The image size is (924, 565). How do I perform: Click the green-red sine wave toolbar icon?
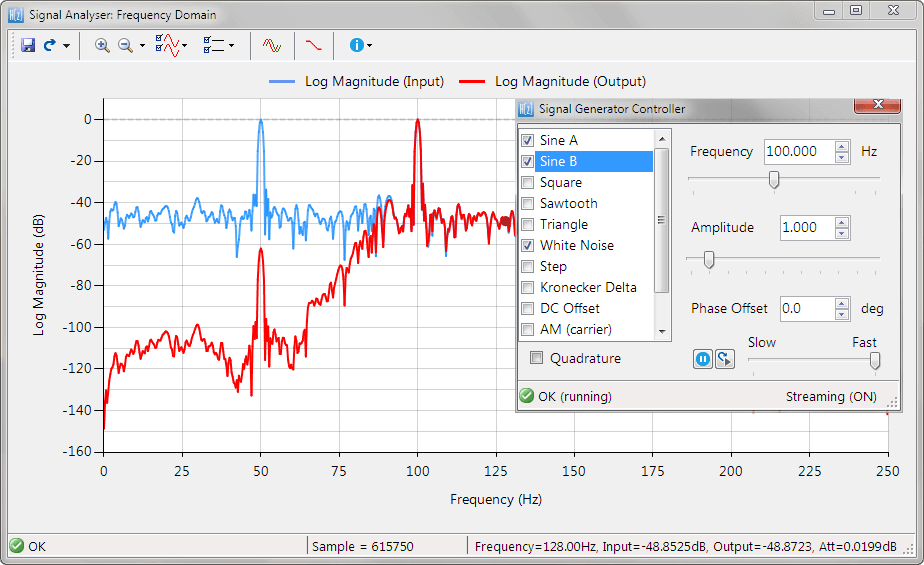tap(272, 45)
